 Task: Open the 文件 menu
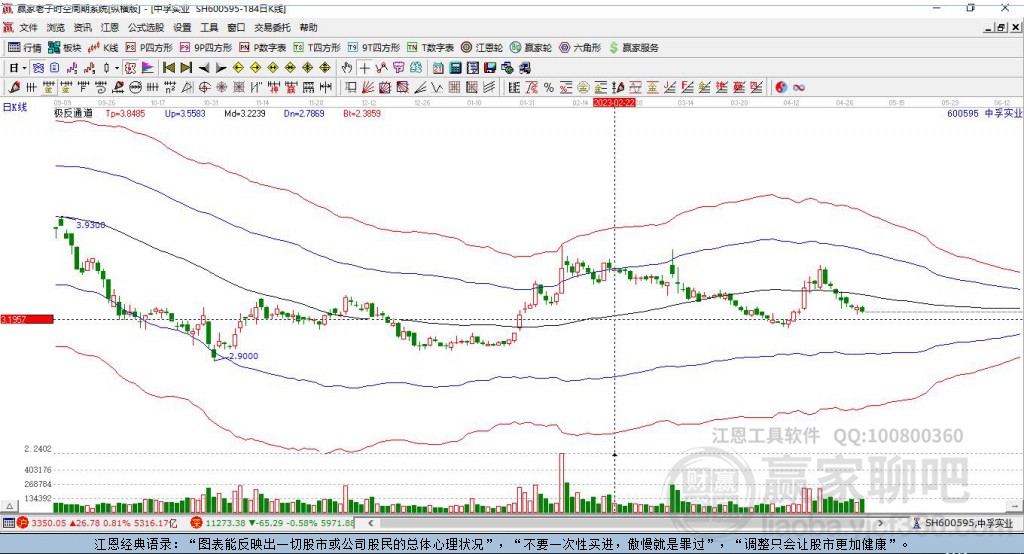29,27
